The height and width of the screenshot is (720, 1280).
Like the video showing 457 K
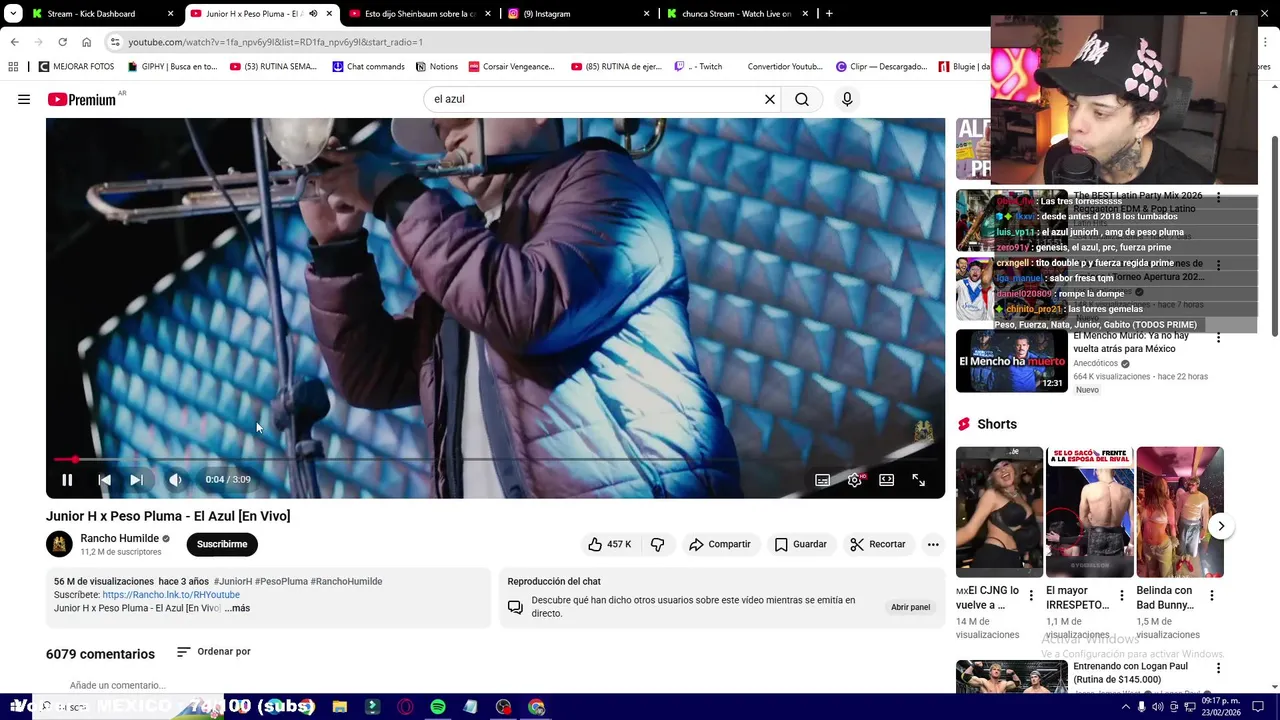coord(609,544)
